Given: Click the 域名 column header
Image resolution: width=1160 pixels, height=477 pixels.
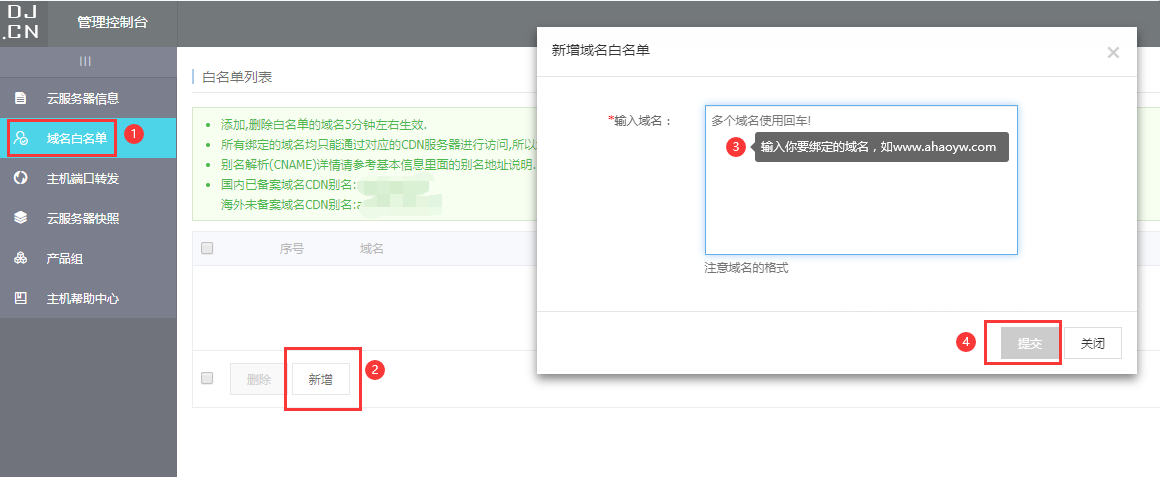Looking at the screenshot, I should pos(371,249).
